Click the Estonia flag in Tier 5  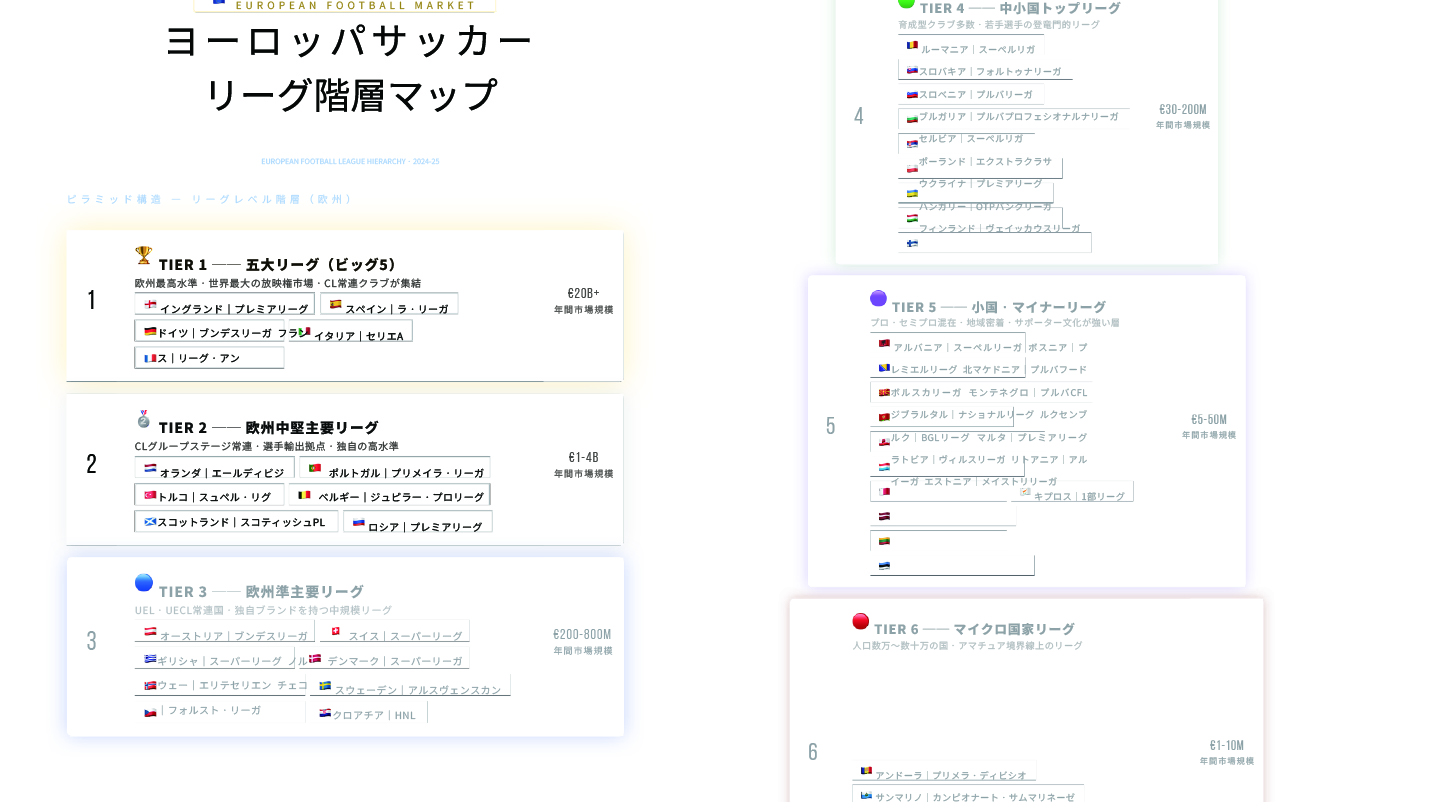coord(884,566)
